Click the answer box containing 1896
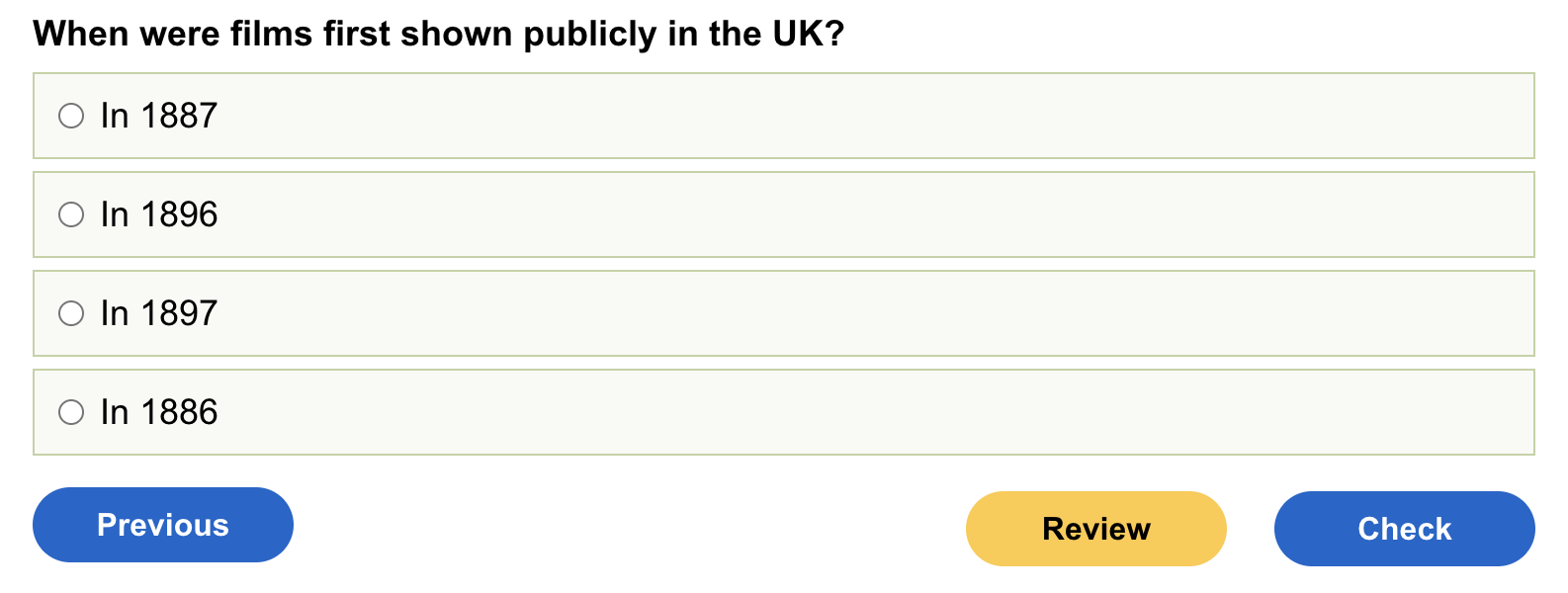Screen dimensions: 1568x593 pos(783,214)
